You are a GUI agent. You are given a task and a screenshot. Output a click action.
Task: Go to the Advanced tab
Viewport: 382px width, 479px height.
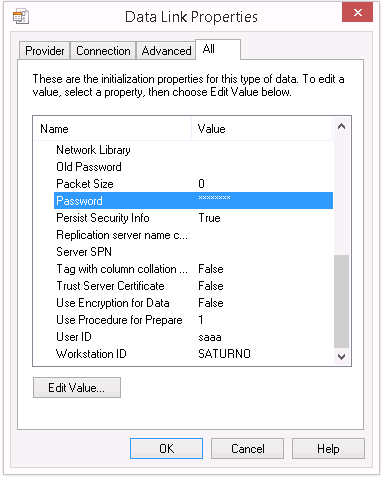[166, 51]
